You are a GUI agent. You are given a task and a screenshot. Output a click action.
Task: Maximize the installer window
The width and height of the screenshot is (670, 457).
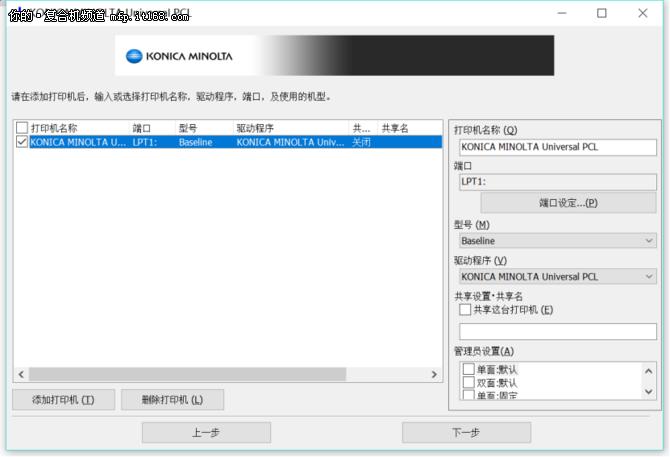pyautogui.click(x=602, y=13)
